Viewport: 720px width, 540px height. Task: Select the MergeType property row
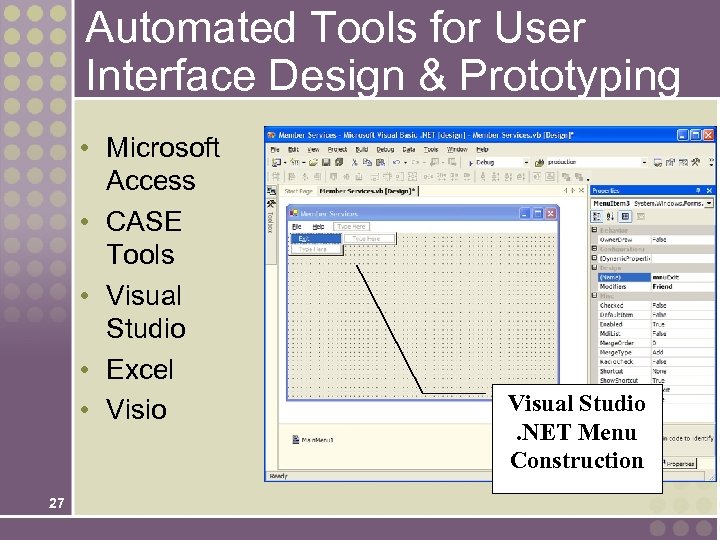[x=656, y=353]
